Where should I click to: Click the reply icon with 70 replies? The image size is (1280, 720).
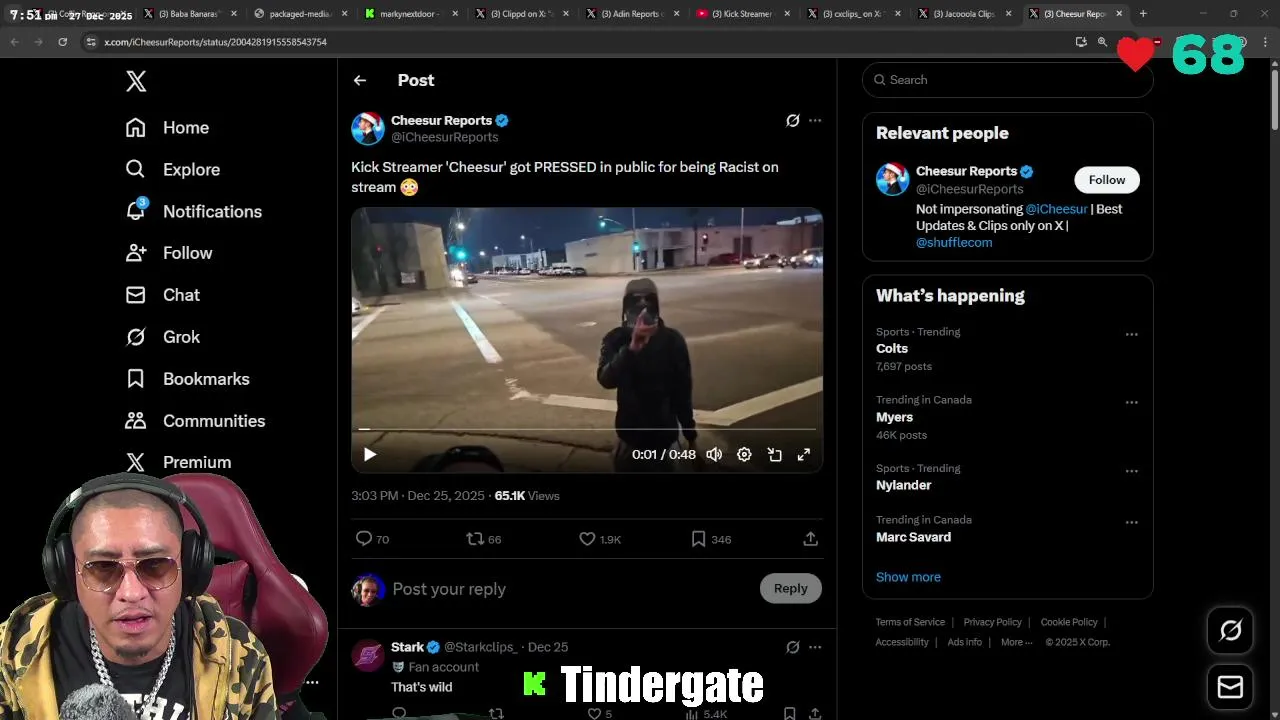(364, 539)
